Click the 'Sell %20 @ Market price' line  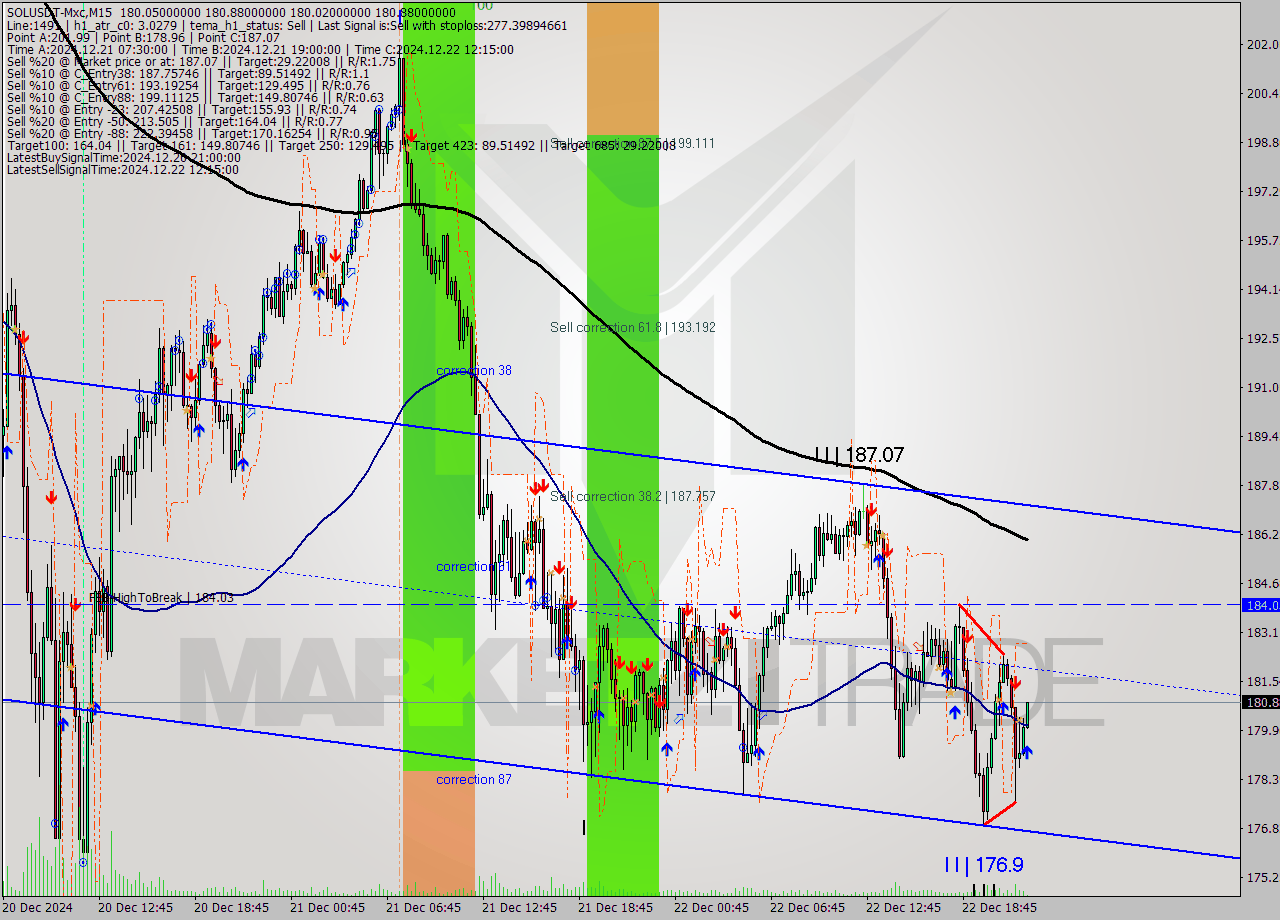click(x=201, y=61)
